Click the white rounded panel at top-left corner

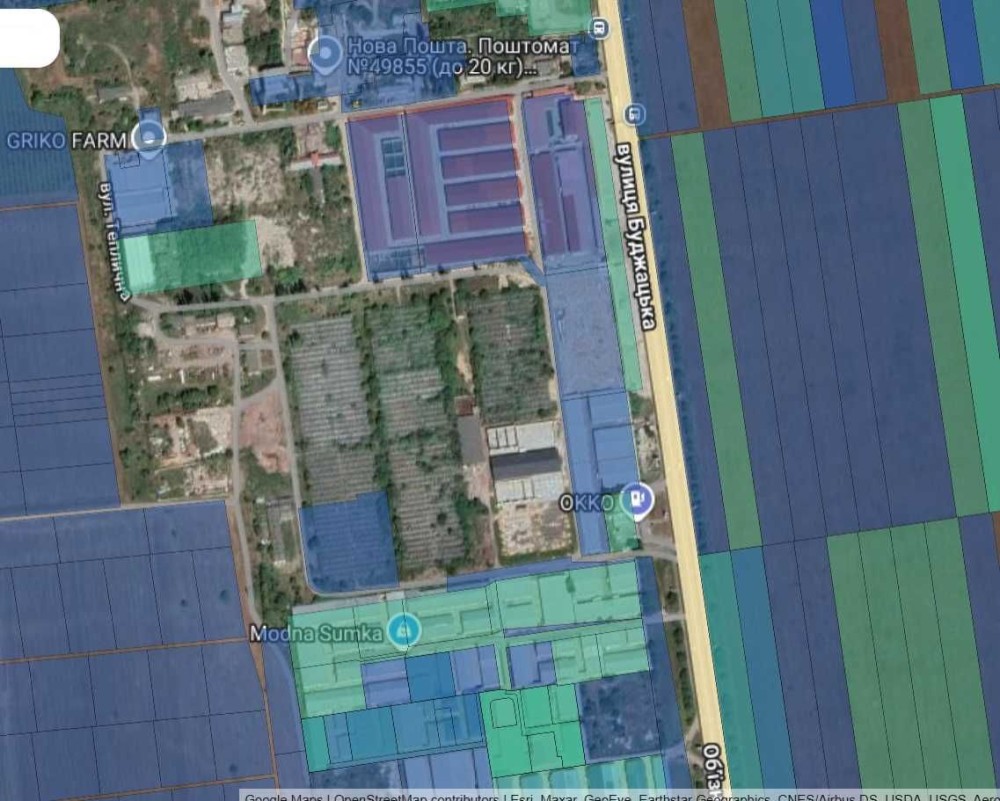29,38
